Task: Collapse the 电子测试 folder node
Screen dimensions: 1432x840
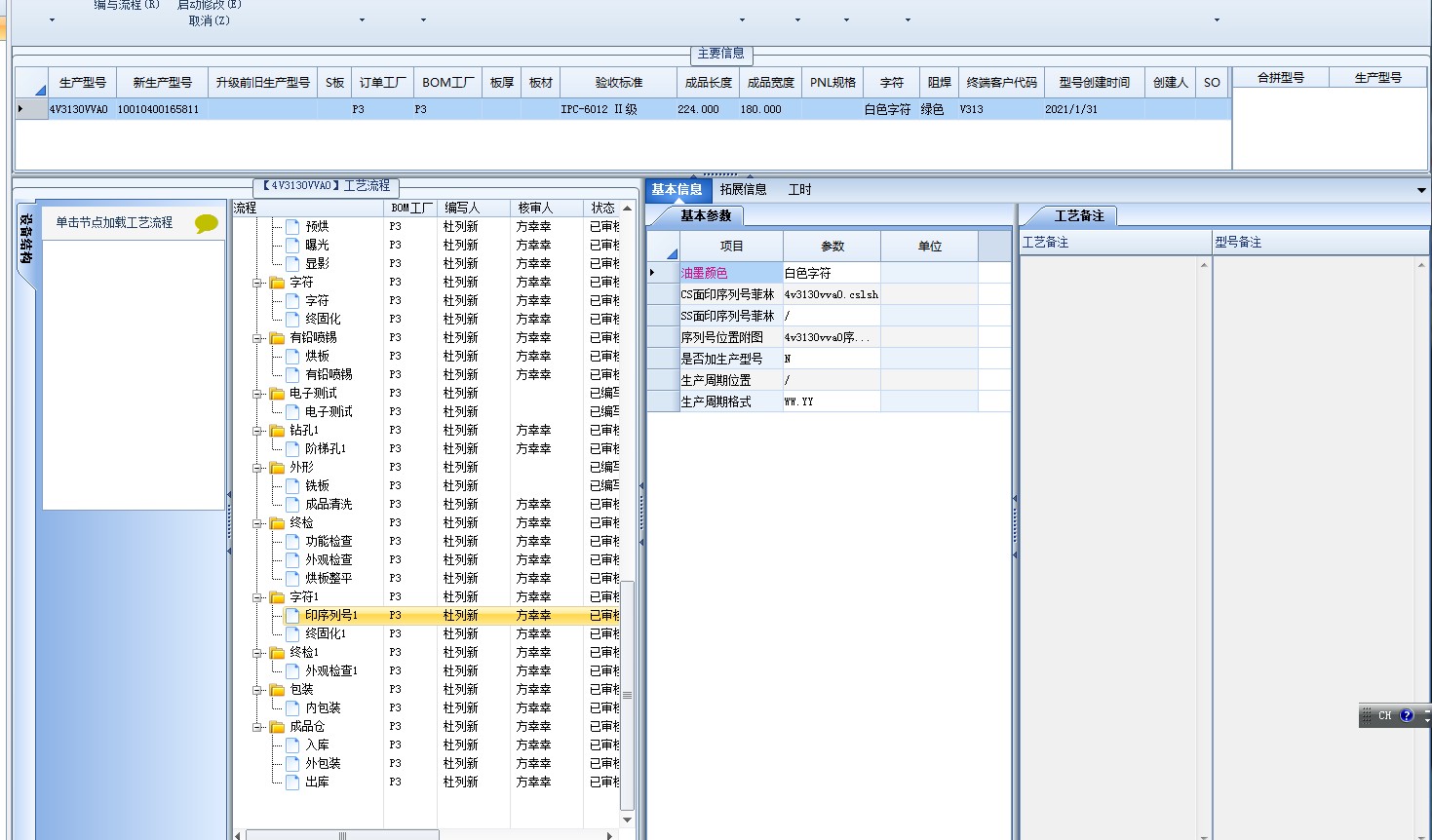Action: click(258, 394)
